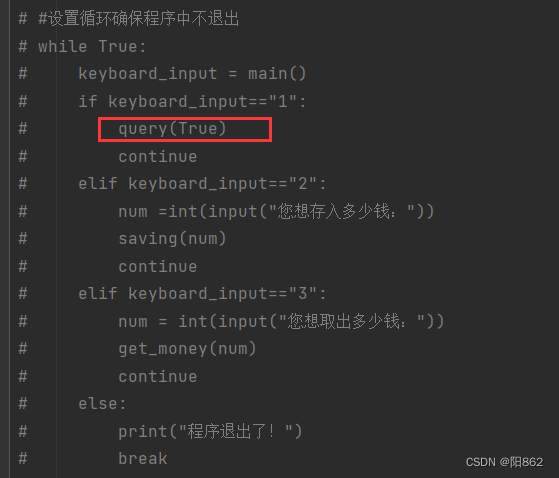The image size is (559, 478).
Task: Click the Chinese comment on first line
Action: (x=138, y=19)
